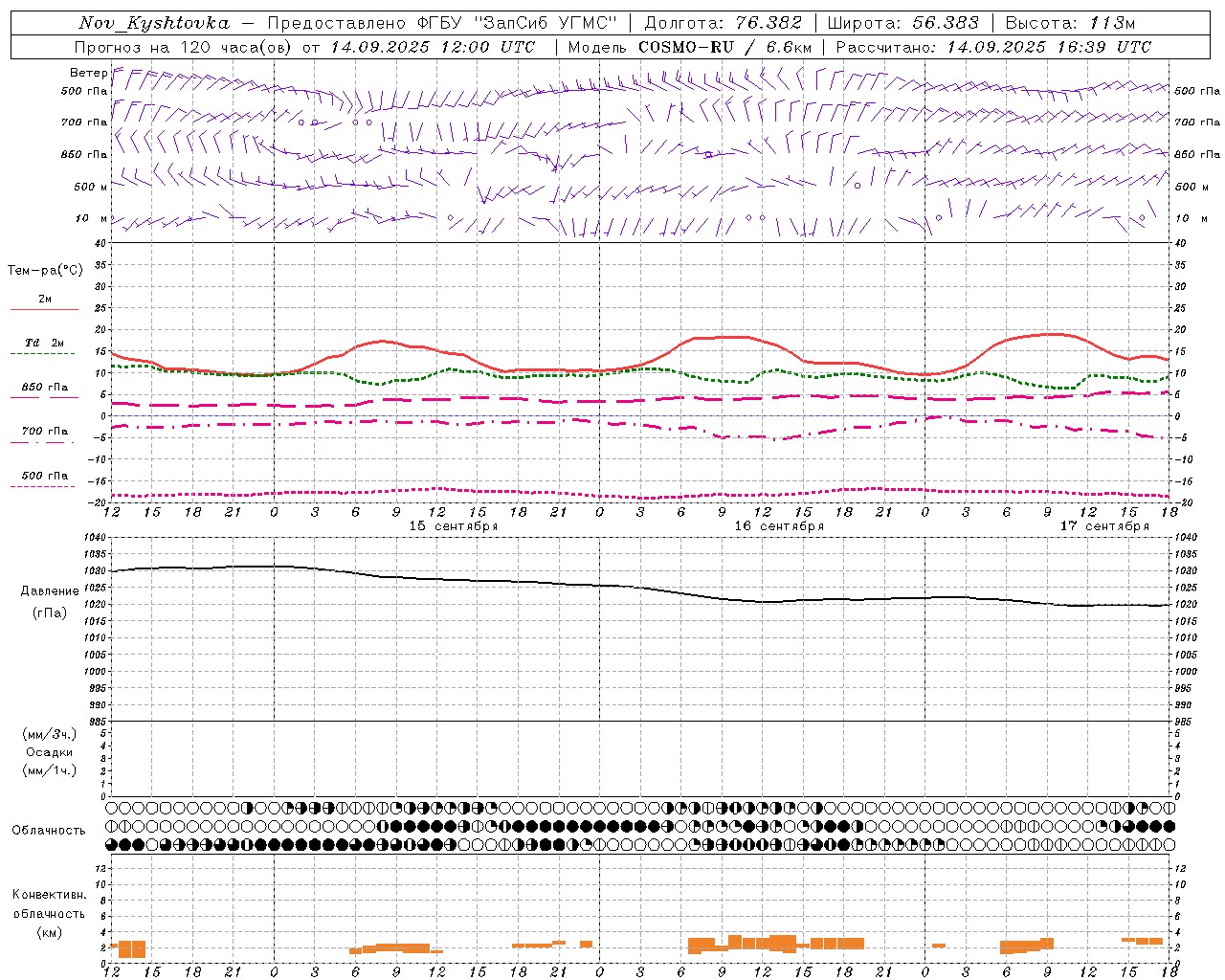Click the convective cloud bar near first 12 hour
This screenshot has height=980, width=1225.
click(x=128, y=948)
